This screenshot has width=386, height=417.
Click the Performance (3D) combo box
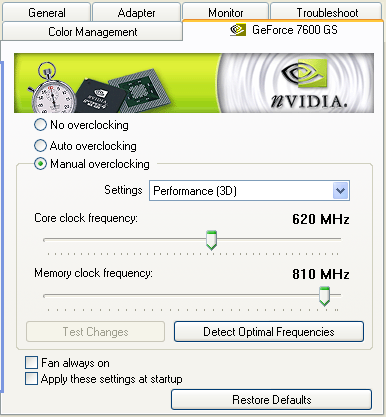click(249, 191)
